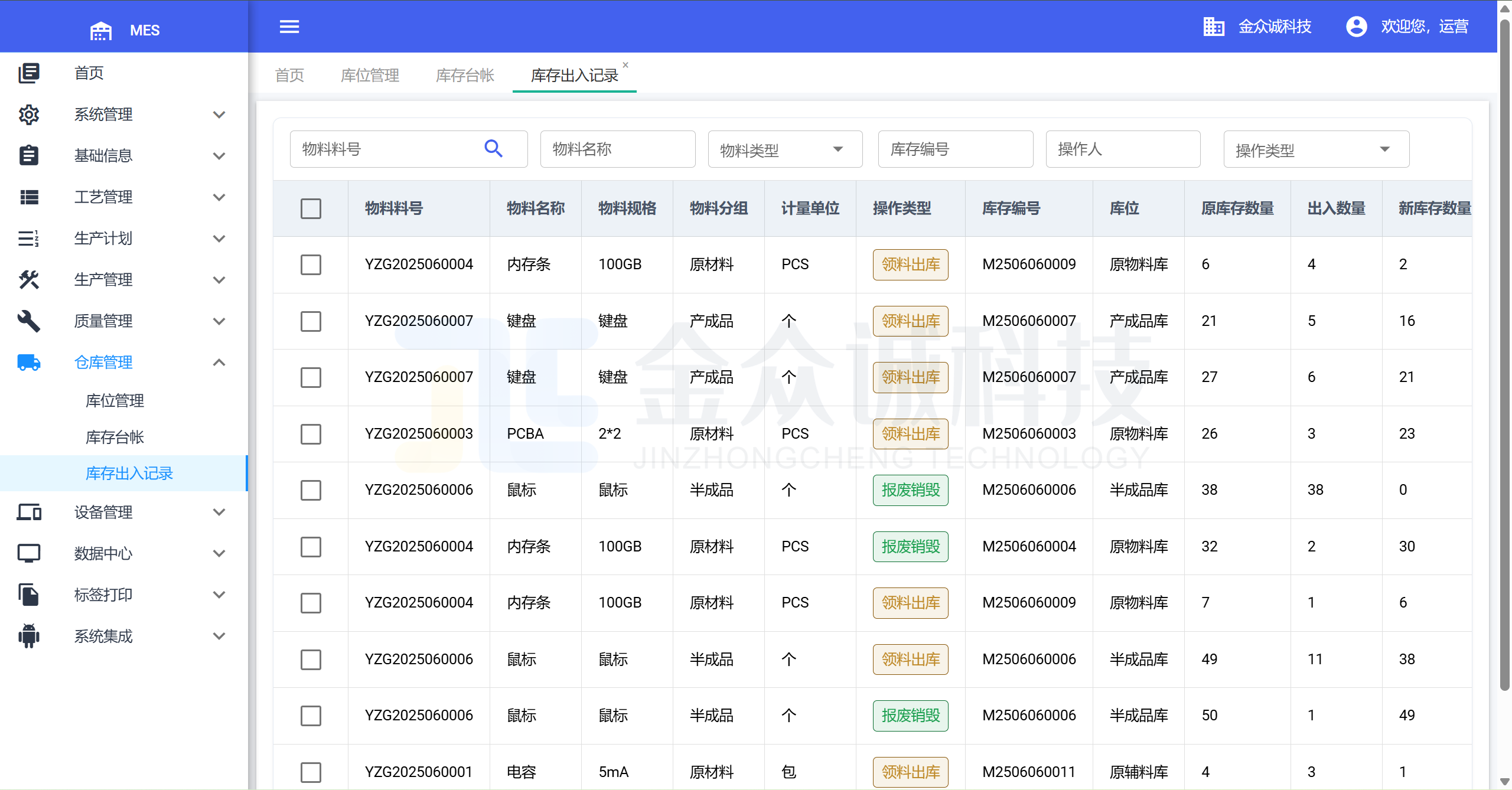
Task: Click the 报废销毁 tag in first 鼠标 row
Action: pyautogui.click(x=910, y=490)
